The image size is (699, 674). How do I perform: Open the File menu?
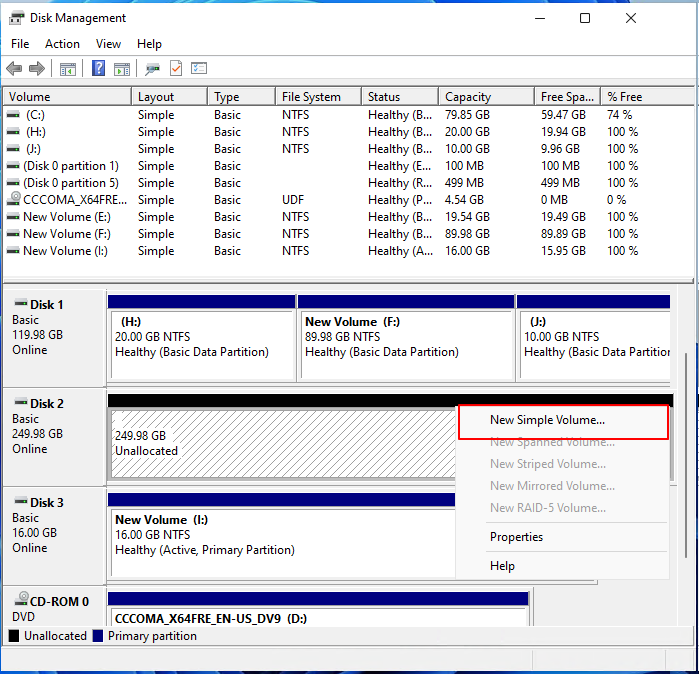(20, 44)
